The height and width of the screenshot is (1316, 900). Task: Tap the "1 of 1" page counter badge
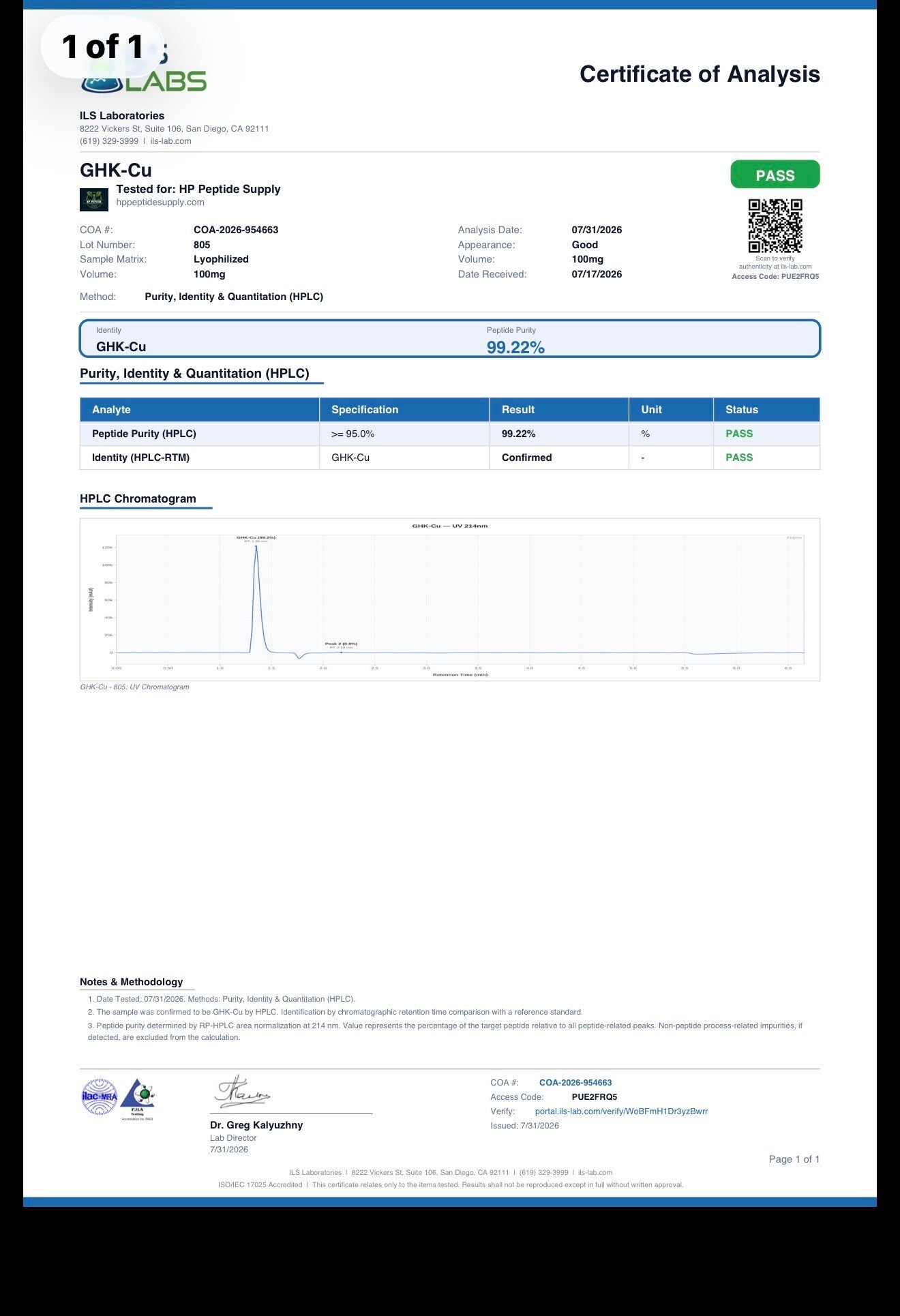click(103, 46)
